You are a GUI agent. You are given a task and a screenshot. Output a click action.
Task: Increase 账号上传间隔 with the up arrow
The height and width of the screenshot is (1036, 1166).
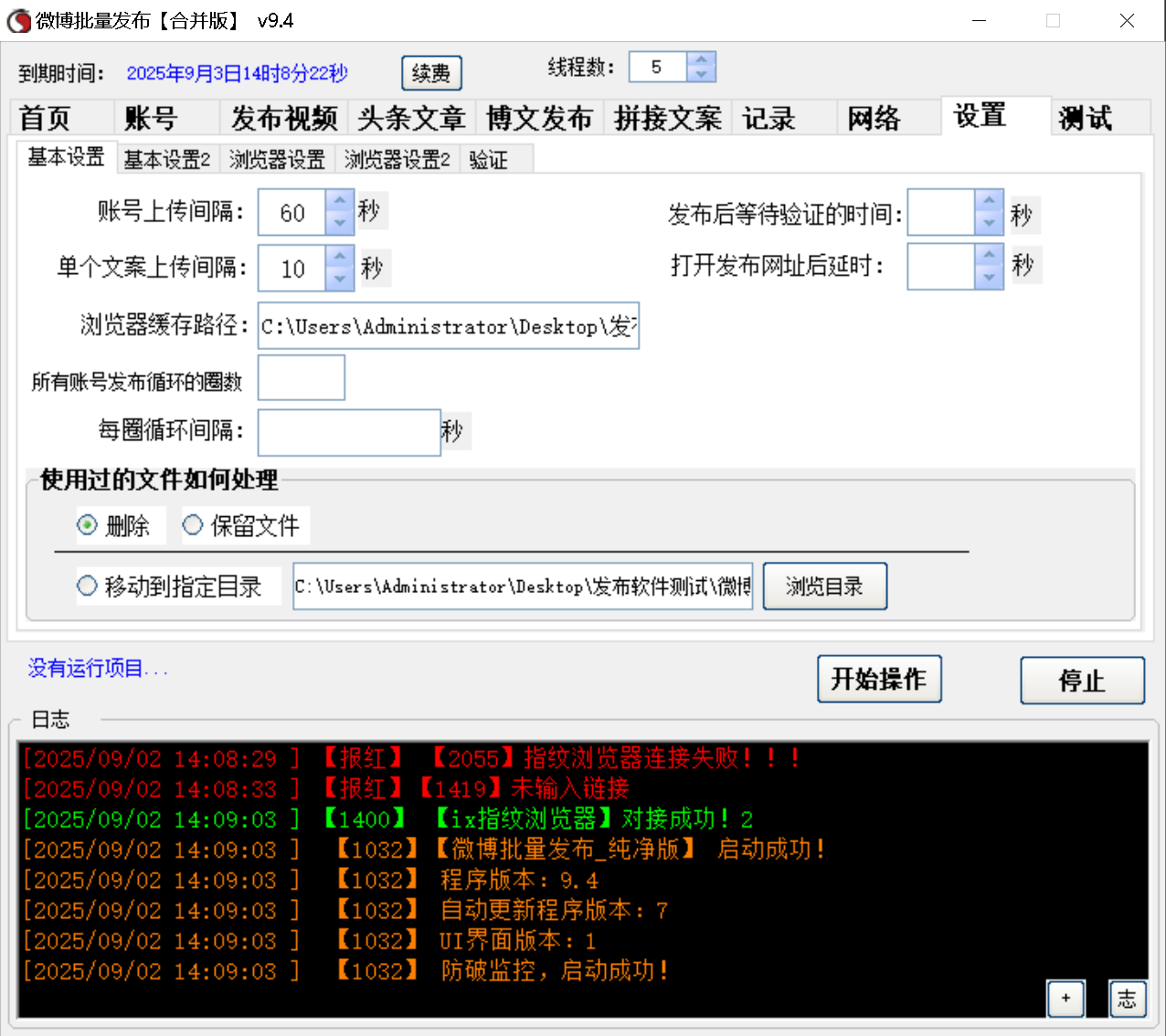(x=339, y=203)
